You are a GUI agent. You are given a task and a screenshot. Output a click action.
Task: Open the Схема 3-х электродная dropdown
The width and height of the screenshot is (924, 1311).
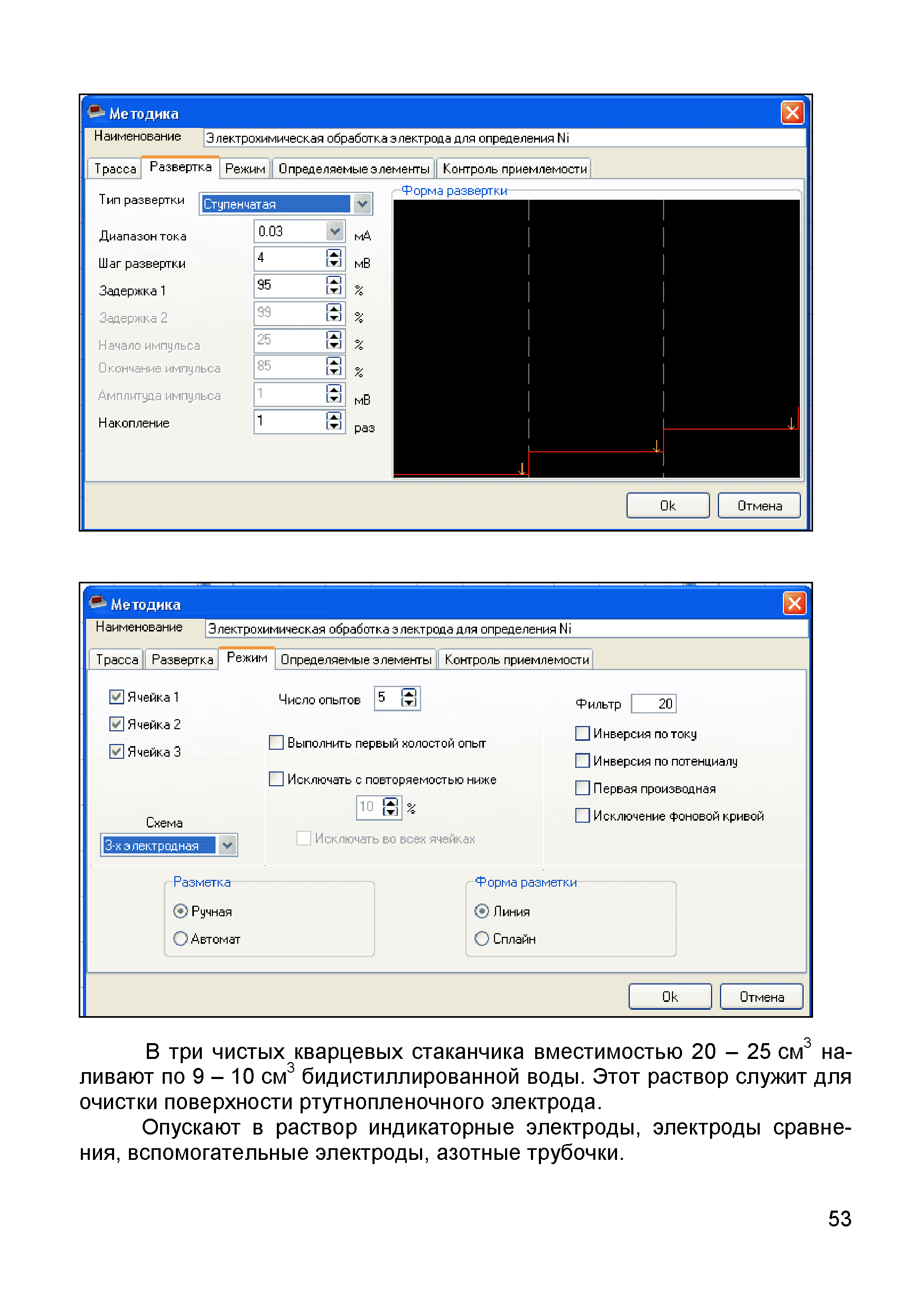[x=228, y=845]
